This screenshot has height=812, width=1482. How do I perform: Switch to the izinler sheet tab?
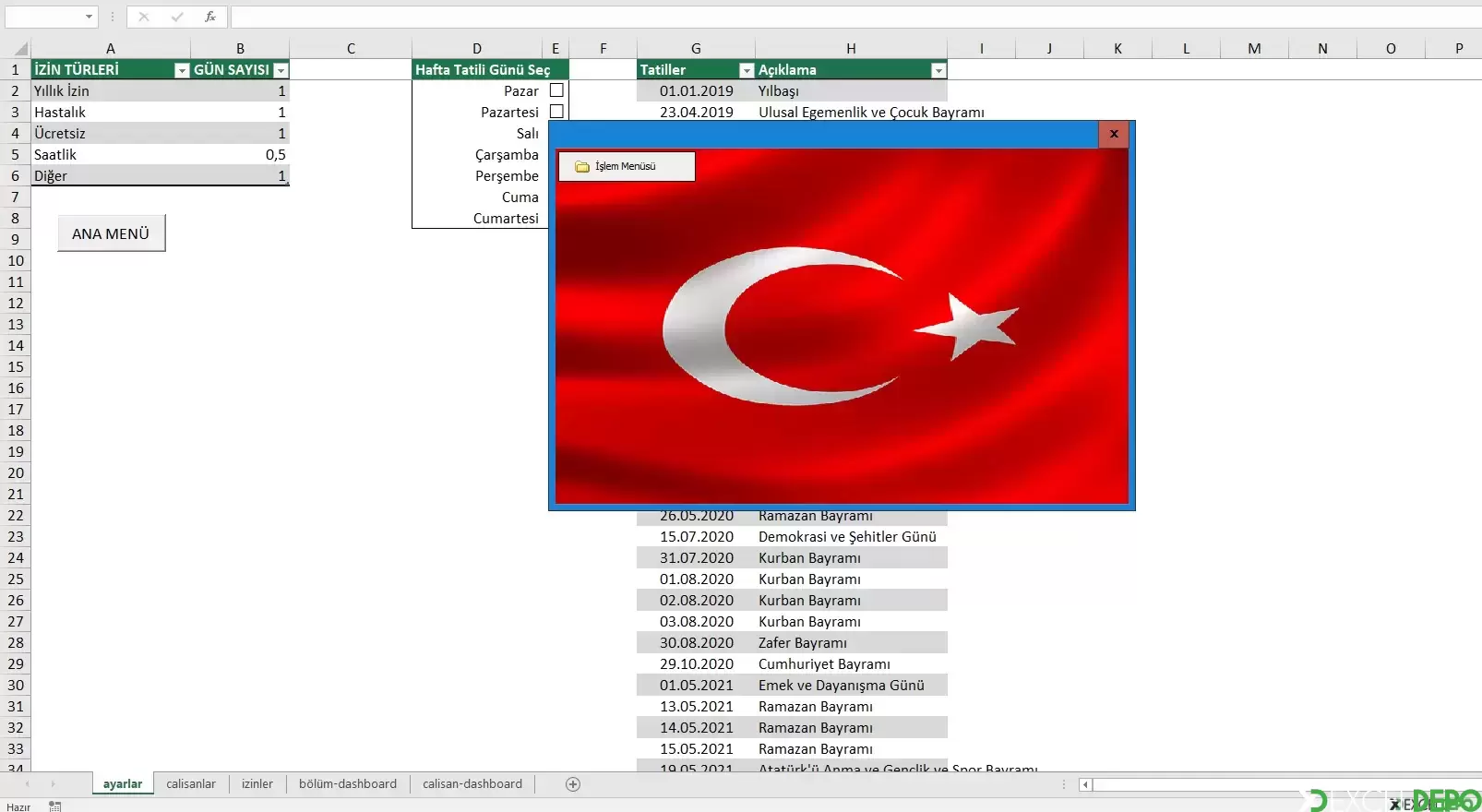tap(257, 784)
